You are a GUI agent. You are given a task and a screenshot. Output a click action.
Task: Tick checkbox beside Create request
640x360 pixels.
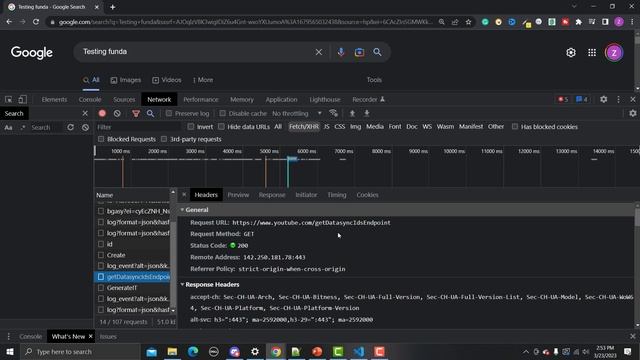(101, 255)
